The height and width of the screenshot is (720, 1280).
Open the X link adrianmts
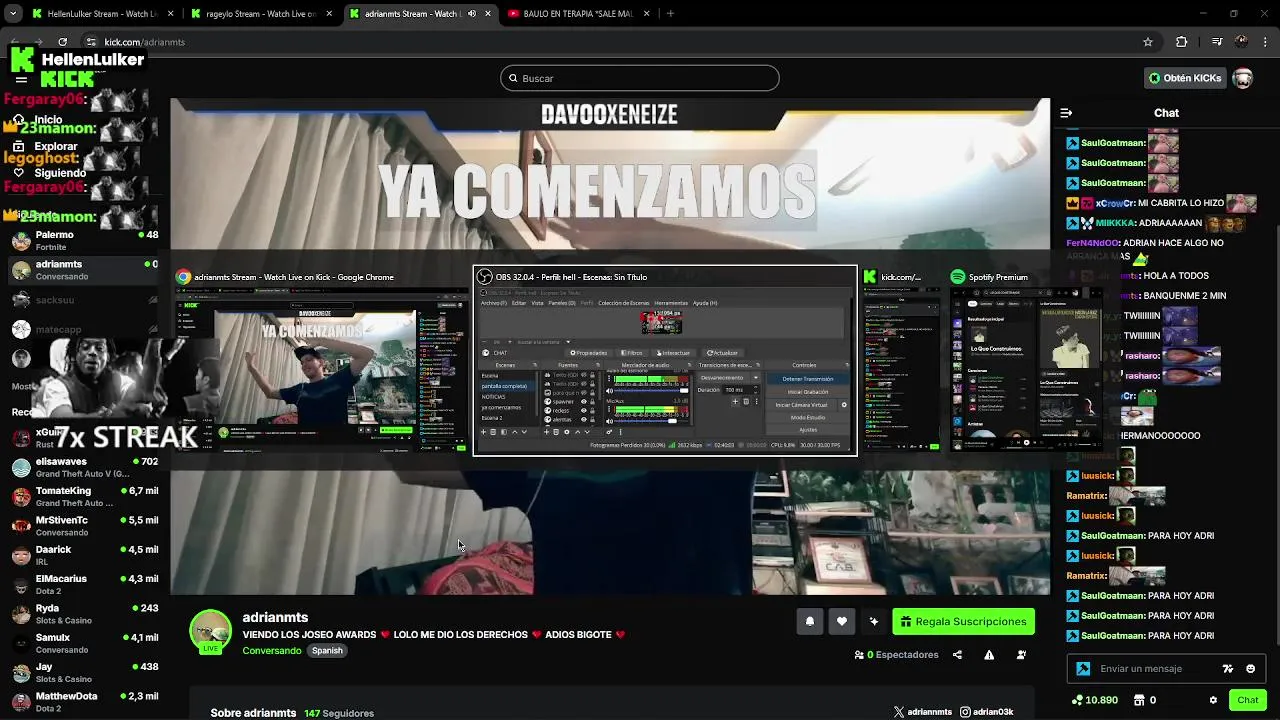point(922,712)
